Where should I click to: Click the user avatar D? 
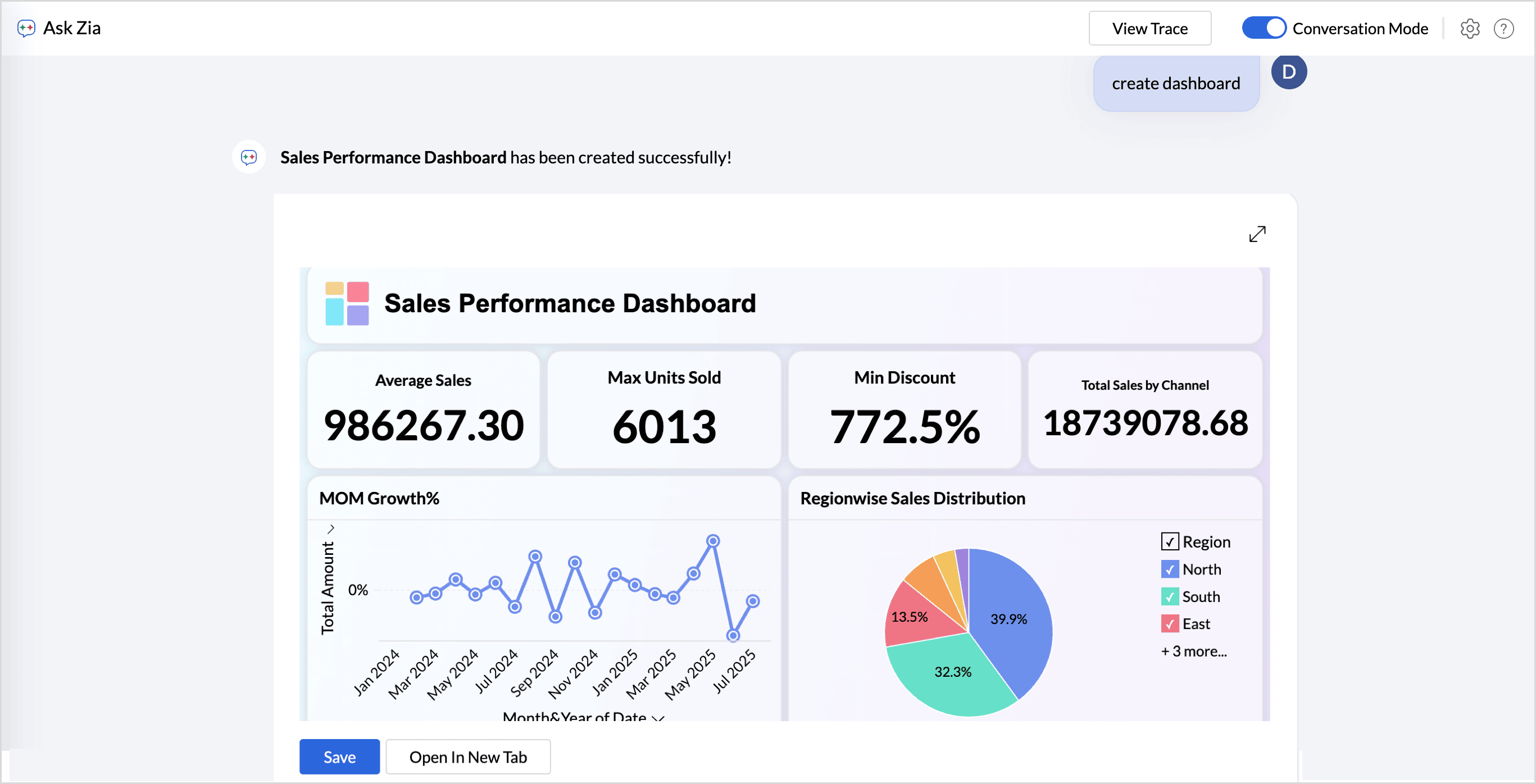pyautogui.click(x=1289, y=72)
